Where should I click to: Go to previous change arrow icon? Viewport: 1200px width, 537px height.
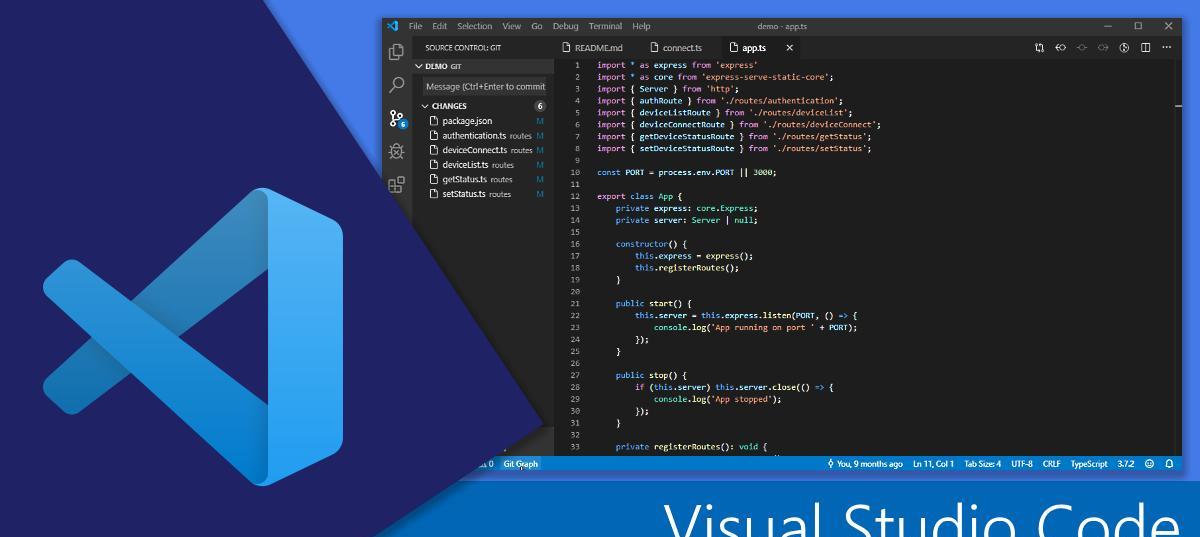[x=1061, y=48]
